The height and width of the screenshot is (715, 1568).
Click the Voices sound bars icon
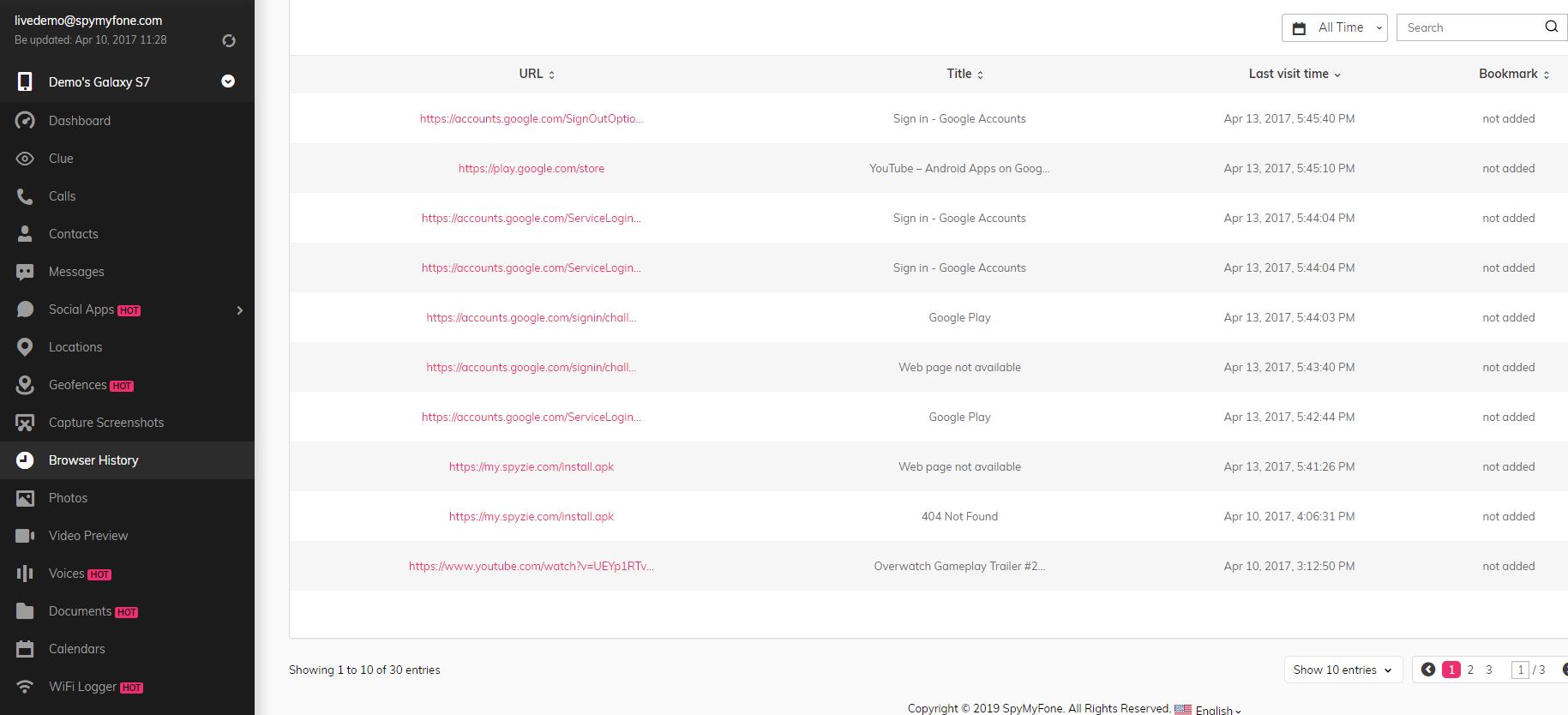[x=25, y=574]
